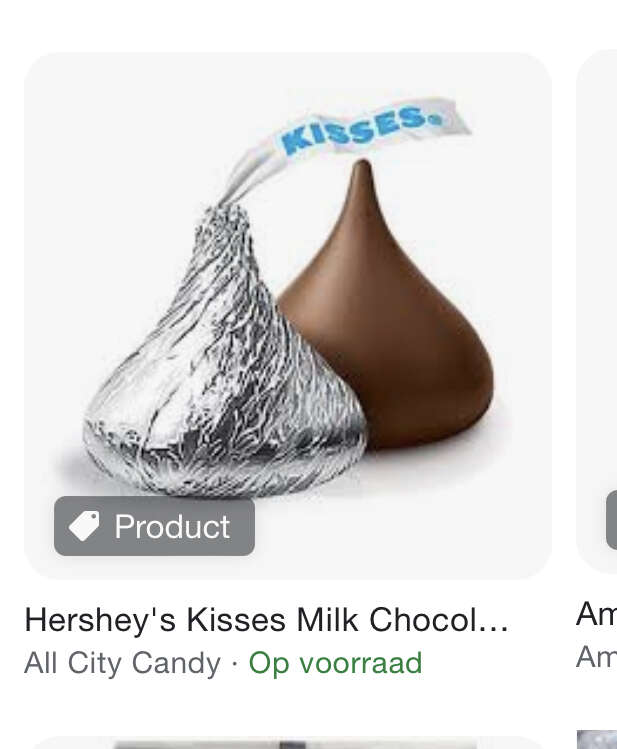Click the 'Product' text label on the gray badge
The image size is (617, 749).
pos(172,526)
